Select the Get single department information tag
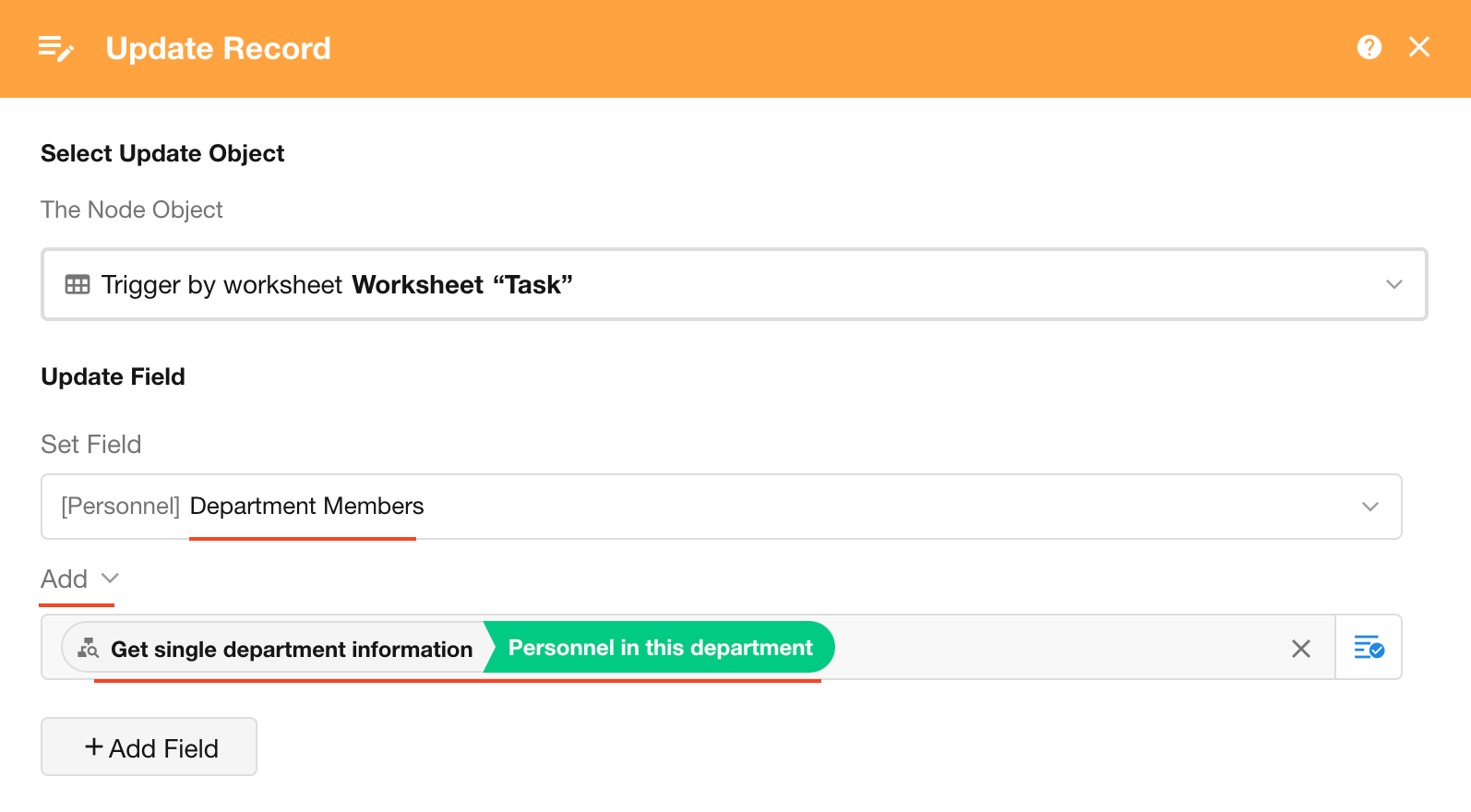Viewport: 1471px width, 812px height. [291, 649]
